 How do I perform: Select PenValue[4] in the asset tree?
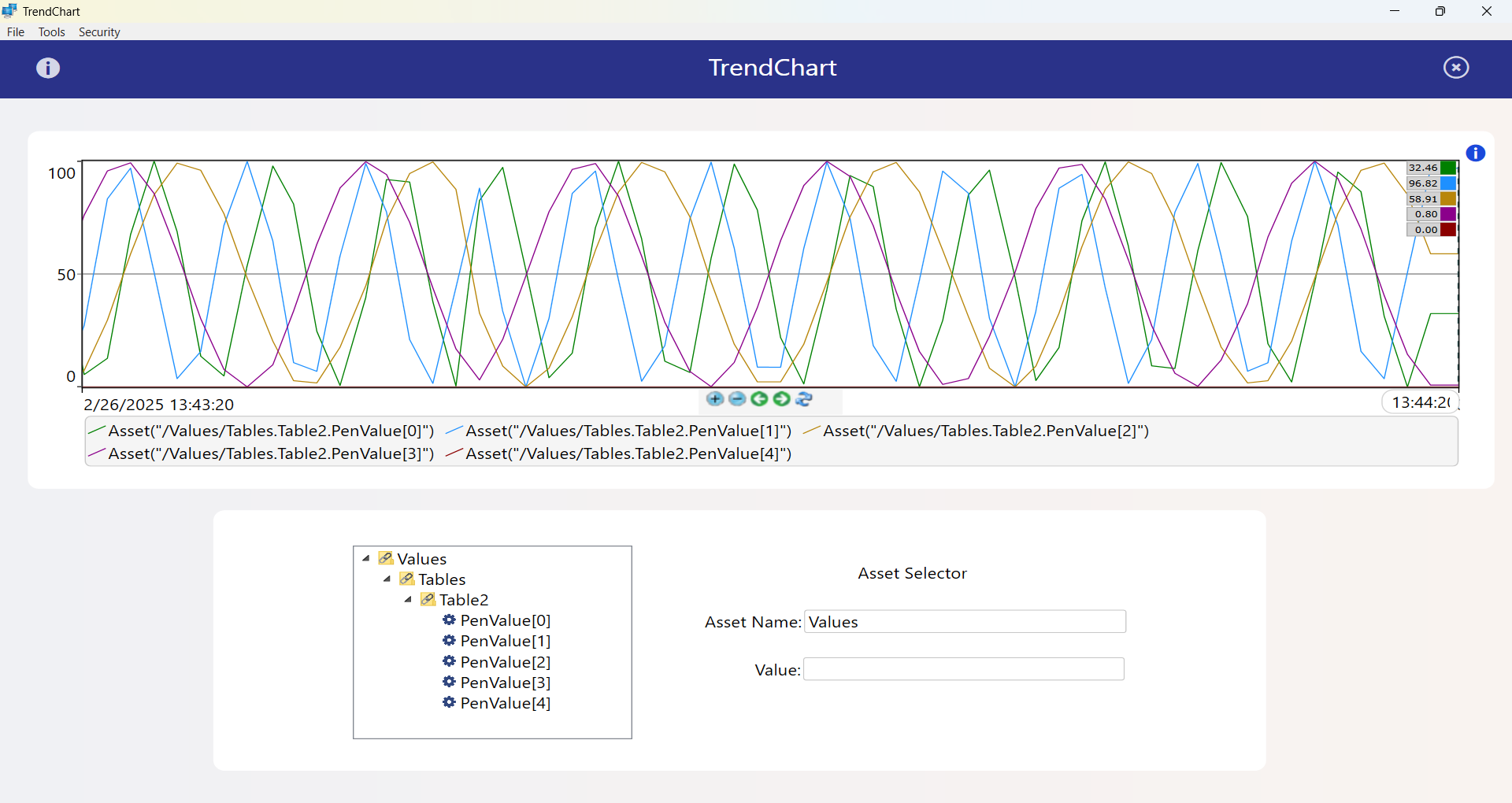[x=505, y=703]
